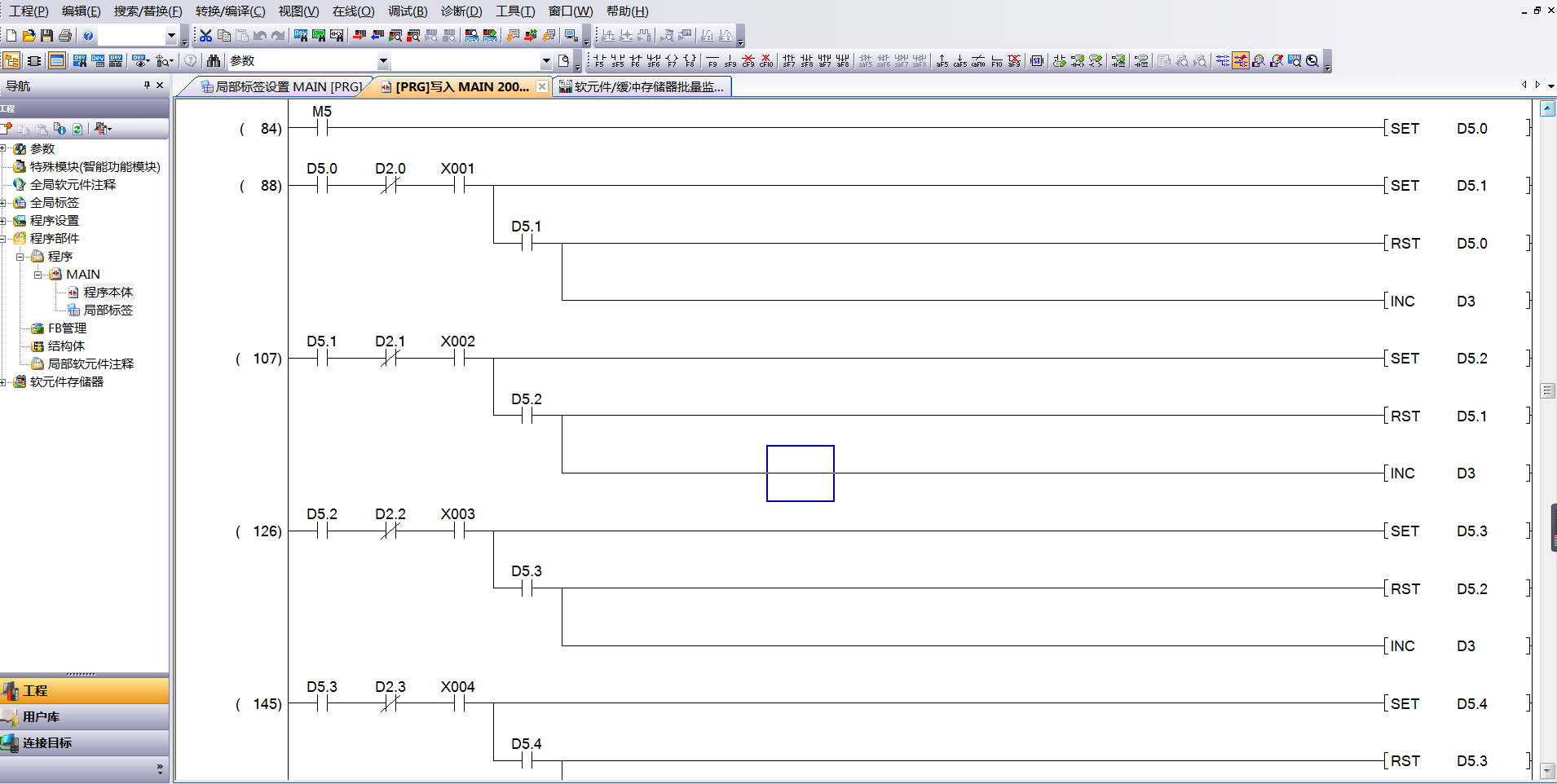Viewport: 1557px width, 784px height.
Task: Click the 连接目标 panel button
Action: point(46,743)
